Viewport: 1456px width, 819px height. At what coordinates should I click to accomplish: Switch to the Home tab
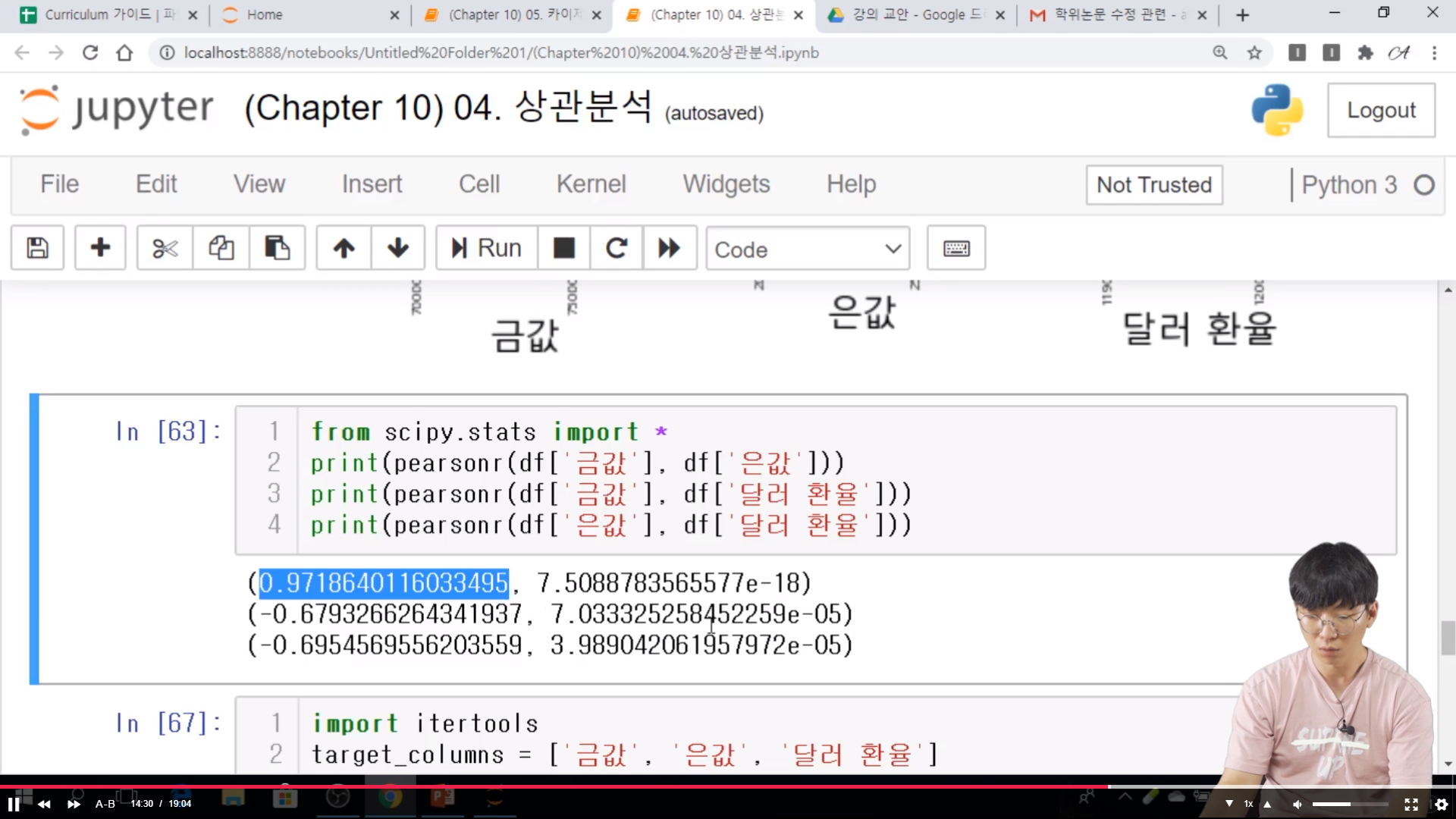pos(265,14)
